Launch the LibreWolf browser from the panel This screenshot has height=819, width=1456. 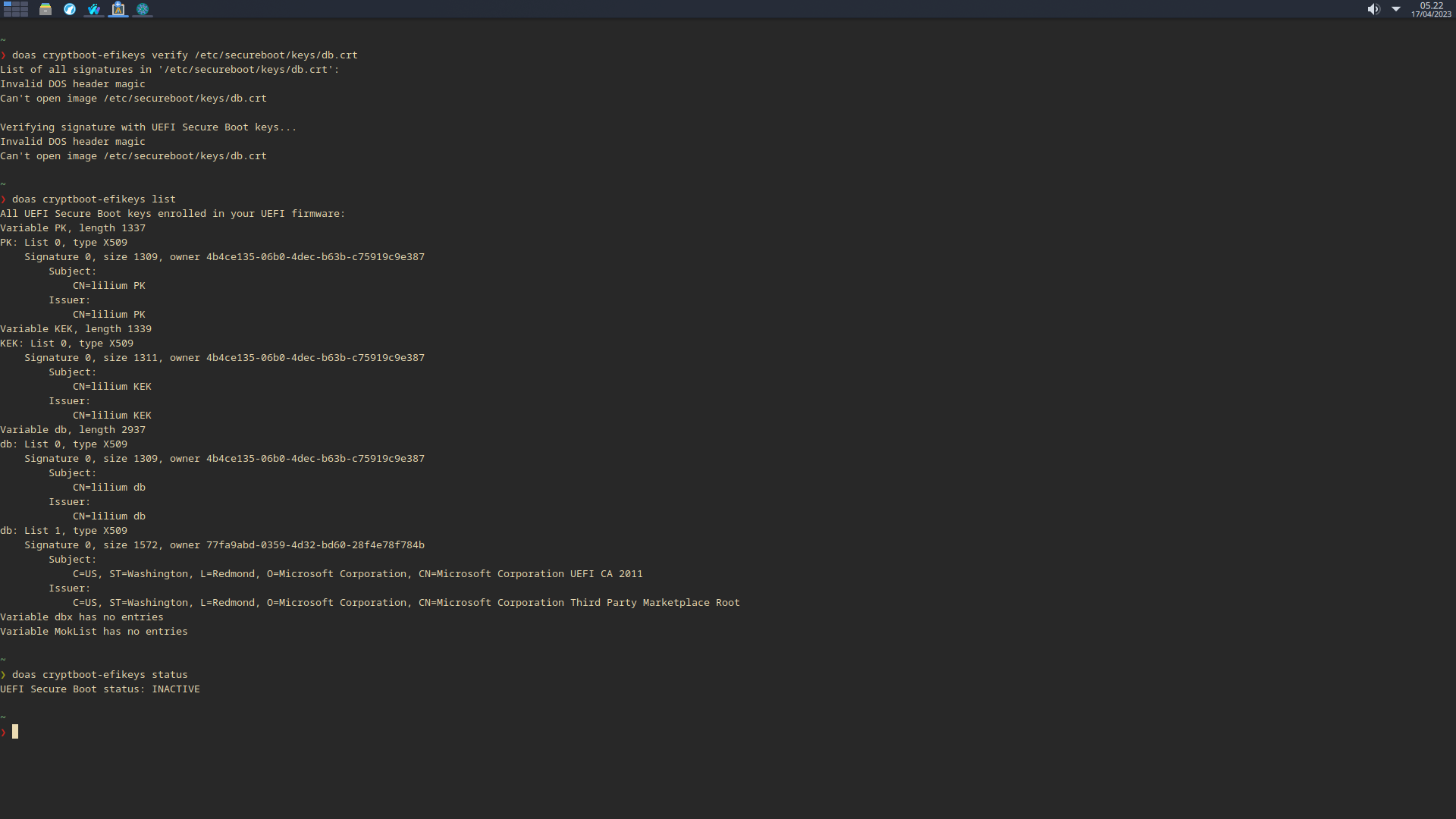(x=69, y=9)
